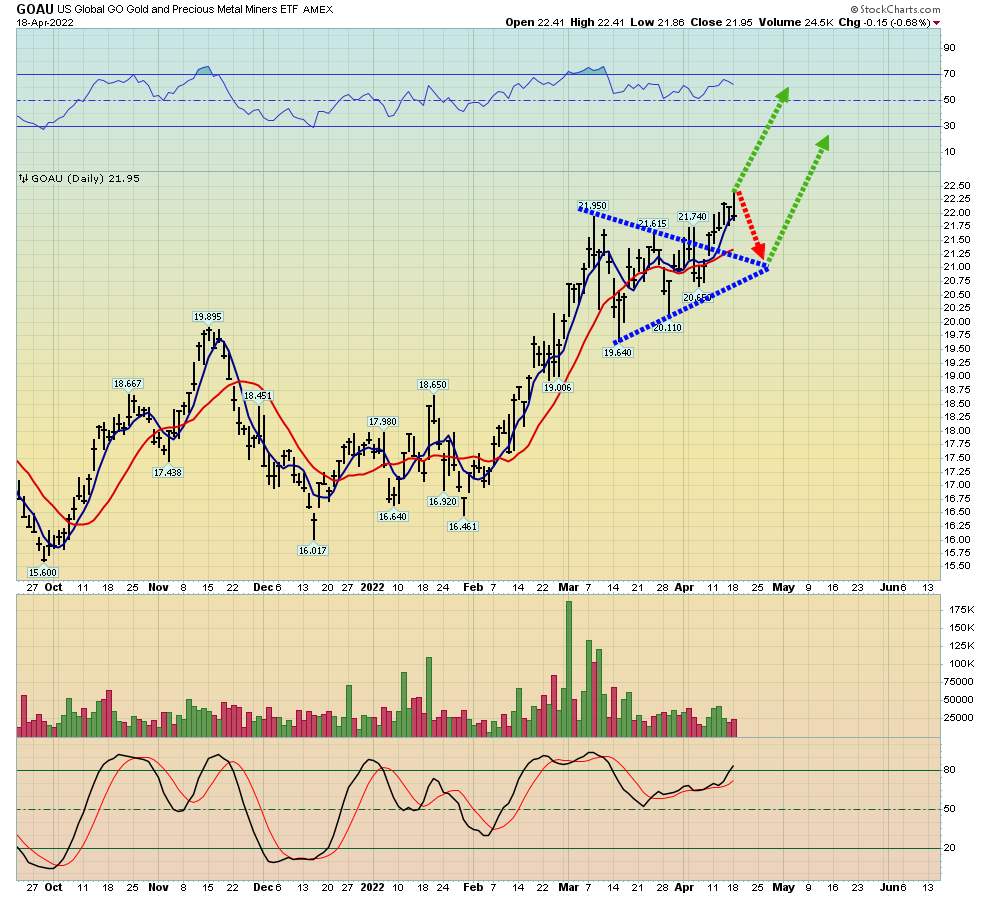
Task: Click the 21.950 March high label
Action: [592, 205]
